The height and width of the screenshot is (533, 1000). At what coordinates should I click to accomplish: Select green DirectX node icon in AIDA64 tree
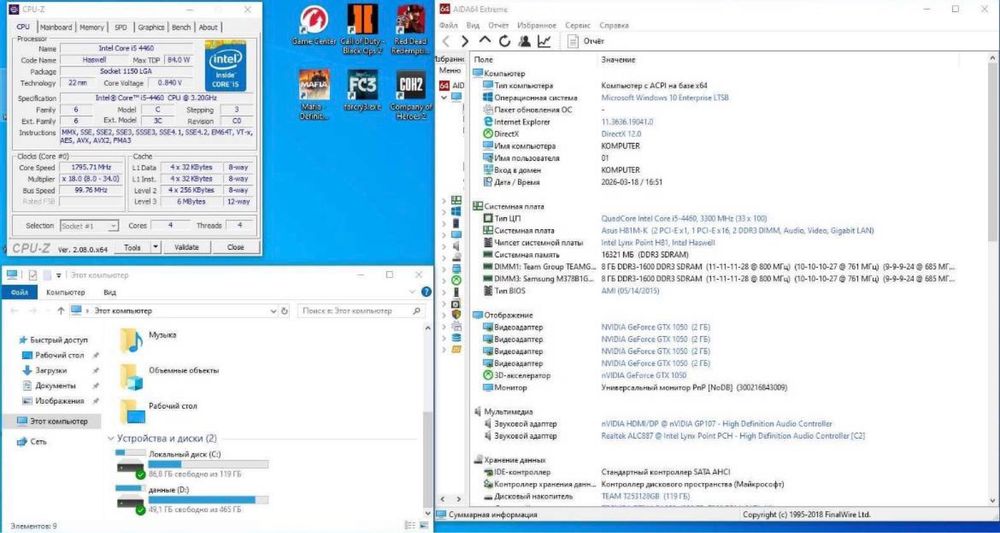[x=456, y=280]
